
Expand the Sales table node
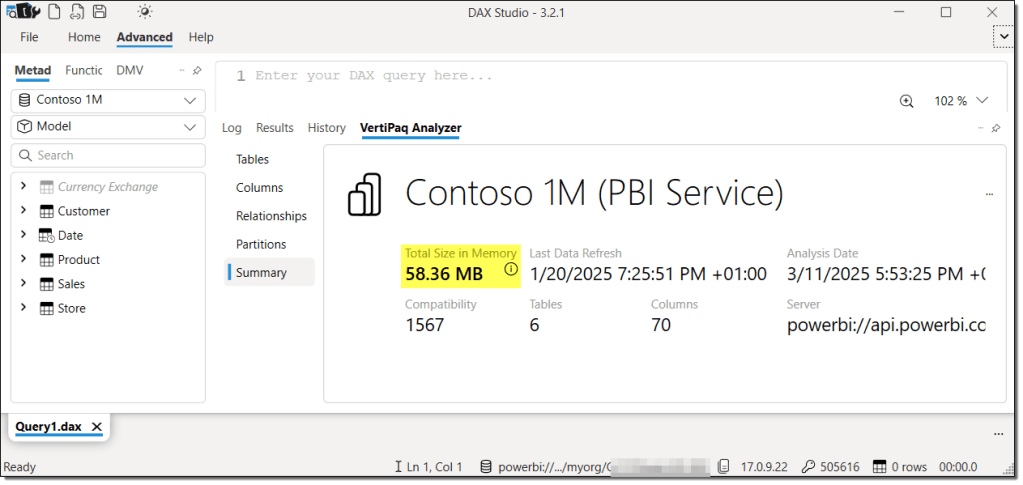tap(24, 284)
